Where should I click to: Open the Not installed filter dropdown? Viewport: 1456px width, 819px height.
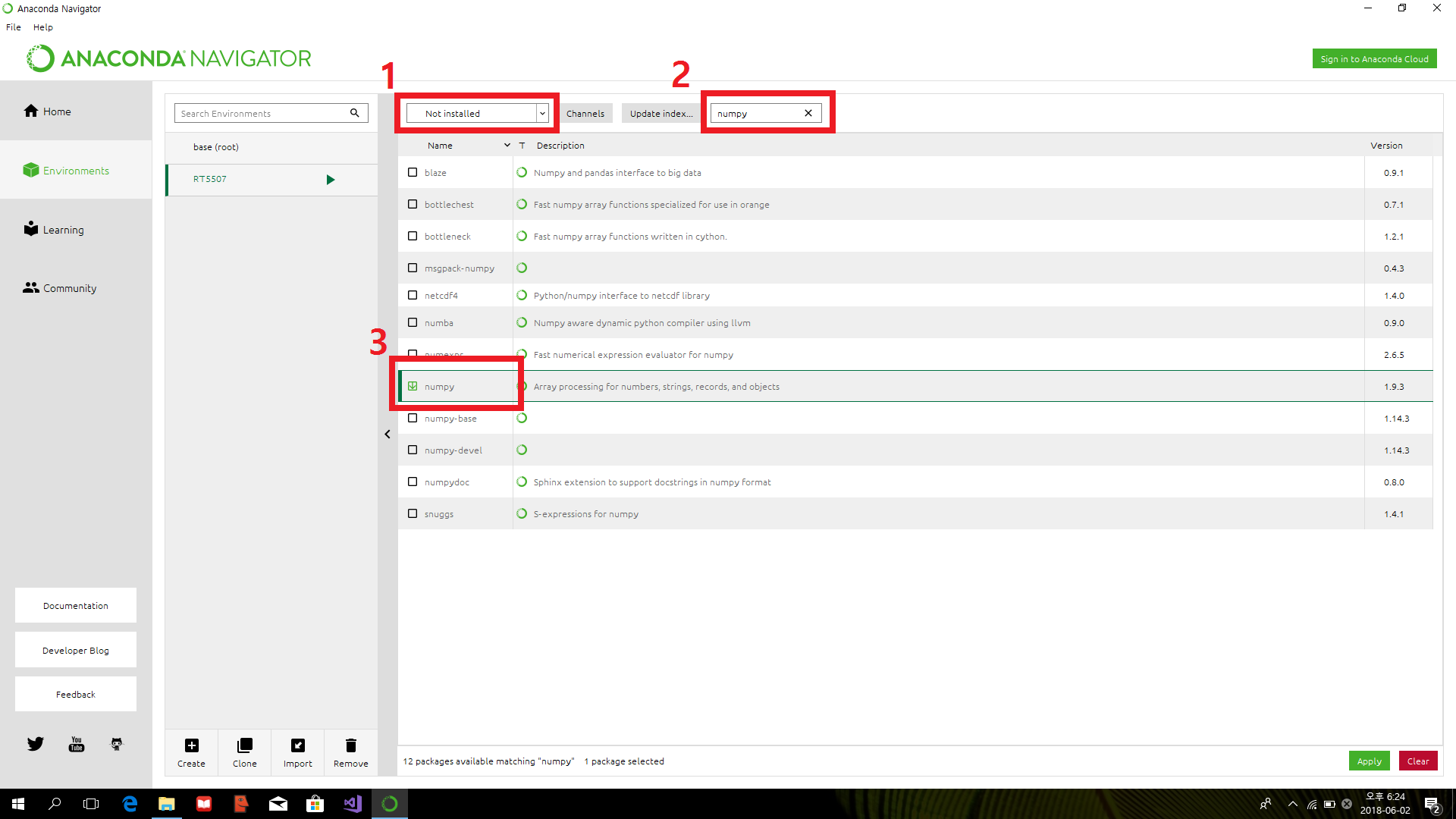(477, 113)
